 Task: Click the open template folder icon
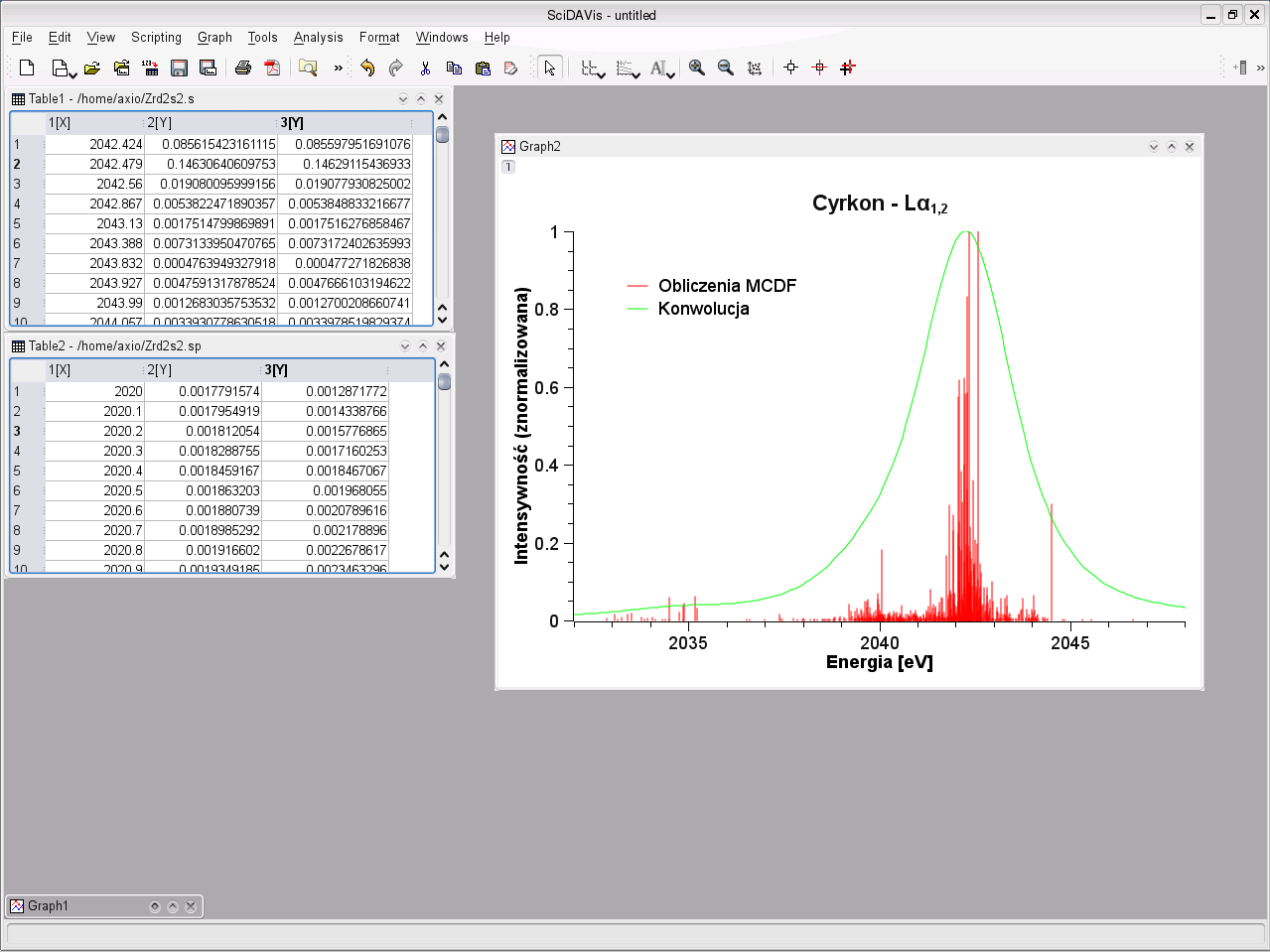(121, 68)
